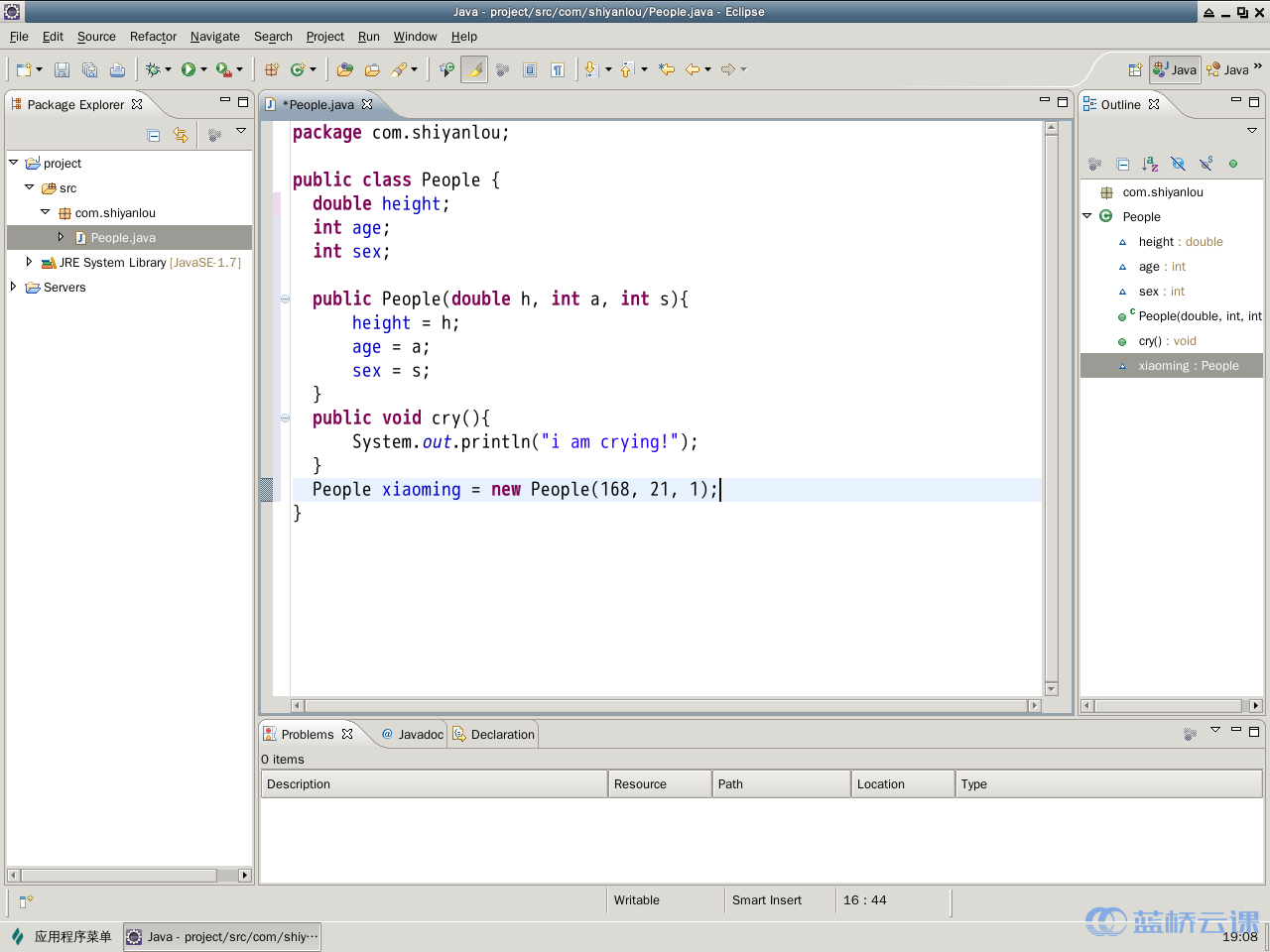The image size is (1270, 952).
Task: Maximize the Outline view panel
Action: pyautogui.click(x=1254, y=101)
